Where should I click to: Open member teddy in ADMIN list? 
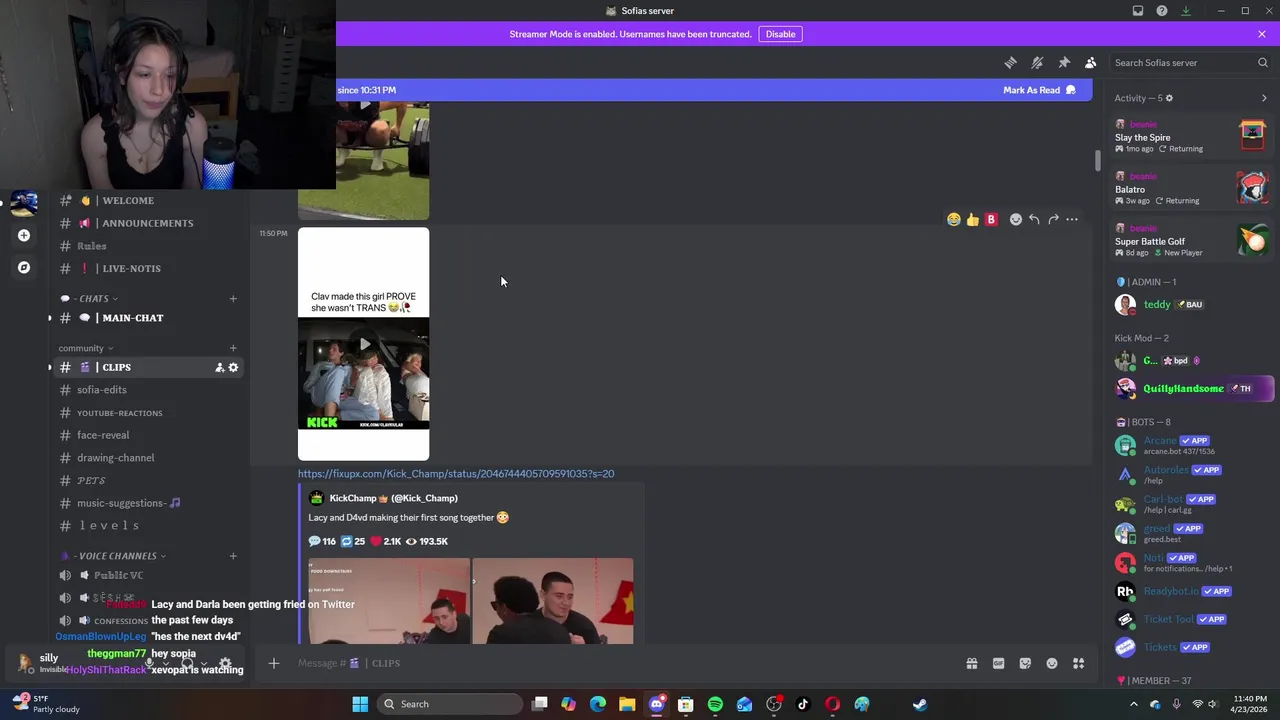pos(1192,304)
